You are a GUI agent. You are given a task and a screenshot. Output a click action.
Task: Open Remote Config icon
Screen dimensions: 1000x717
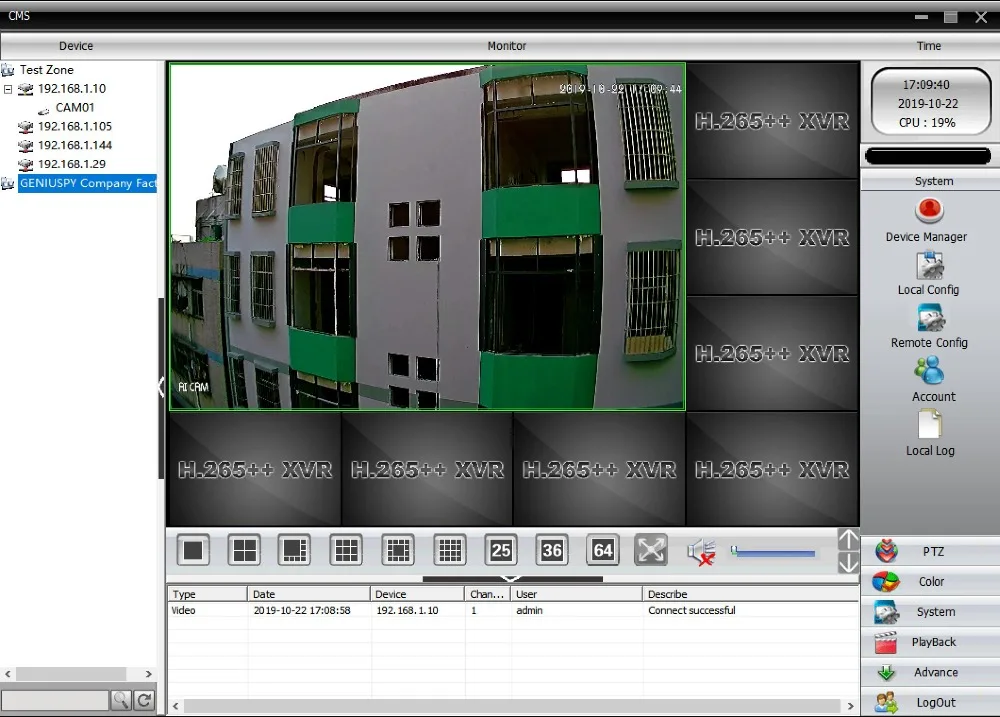(x=930, y=318)
